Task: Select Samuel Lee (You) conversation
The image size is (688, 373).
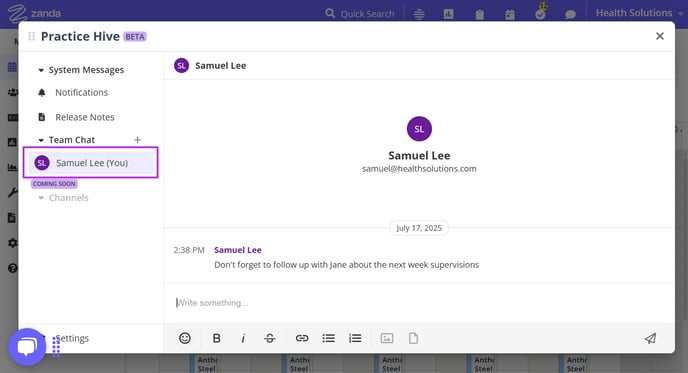Action: coord(91,163)
